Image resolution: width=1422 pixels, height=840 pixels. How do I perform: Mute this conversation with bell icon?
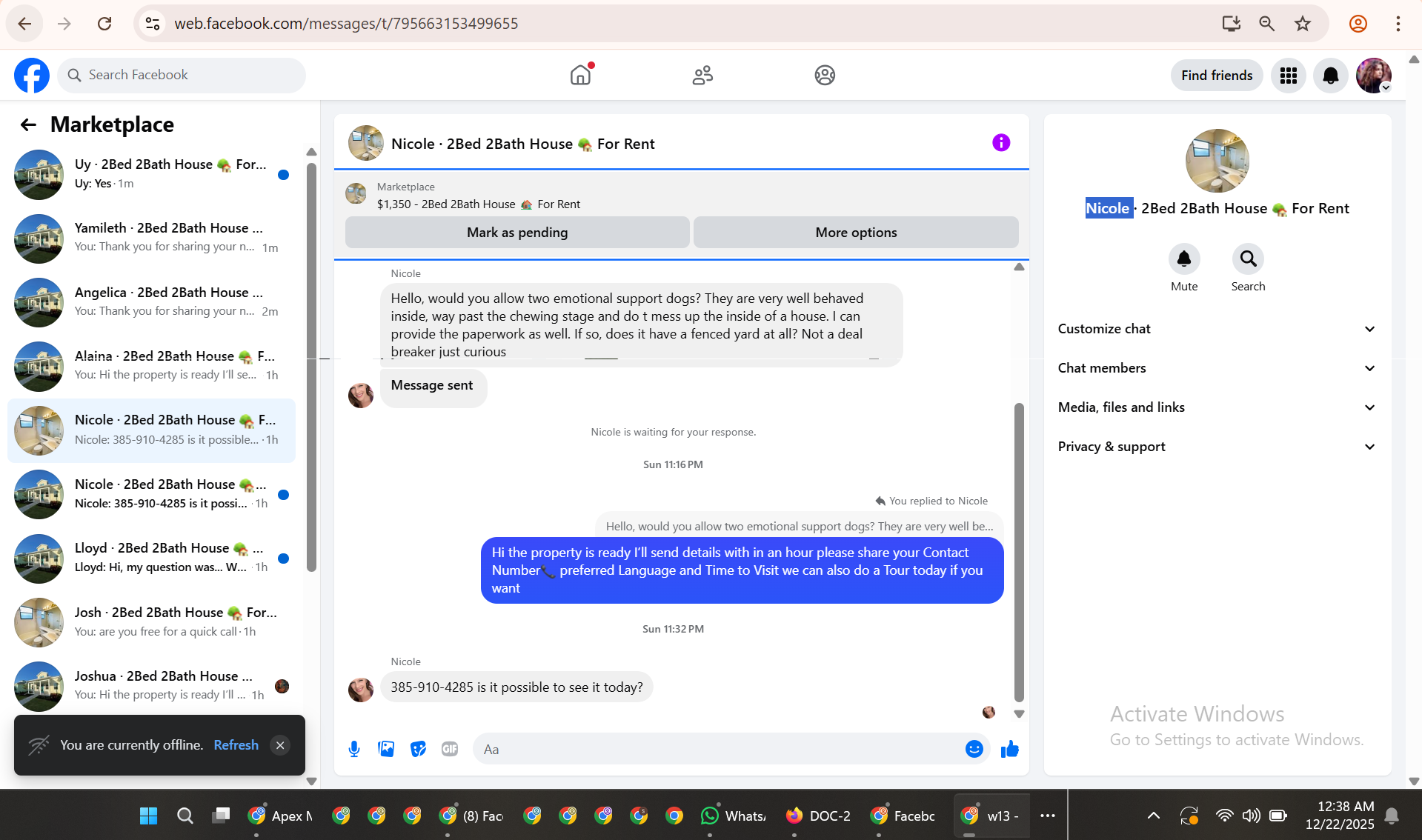pyautogui.click(x=1184, y=259)
